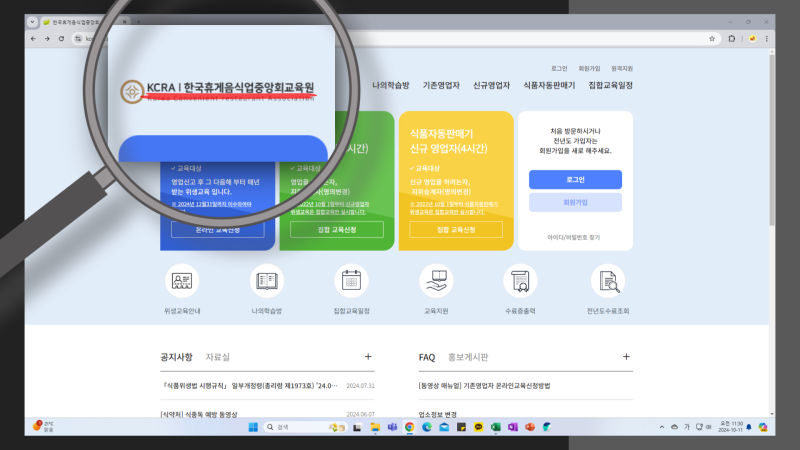Reload the page with refresh icon

(61, 39)
